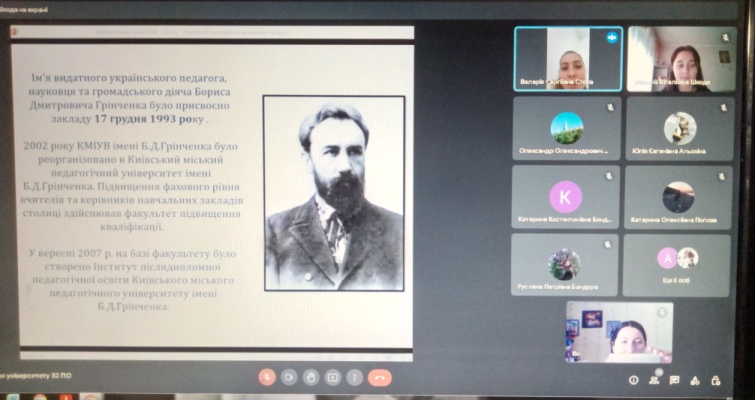
Task: Click Руслана Петрівна Бандура's flower avatar
Action: pyautogui.click(x=564, y=264)
